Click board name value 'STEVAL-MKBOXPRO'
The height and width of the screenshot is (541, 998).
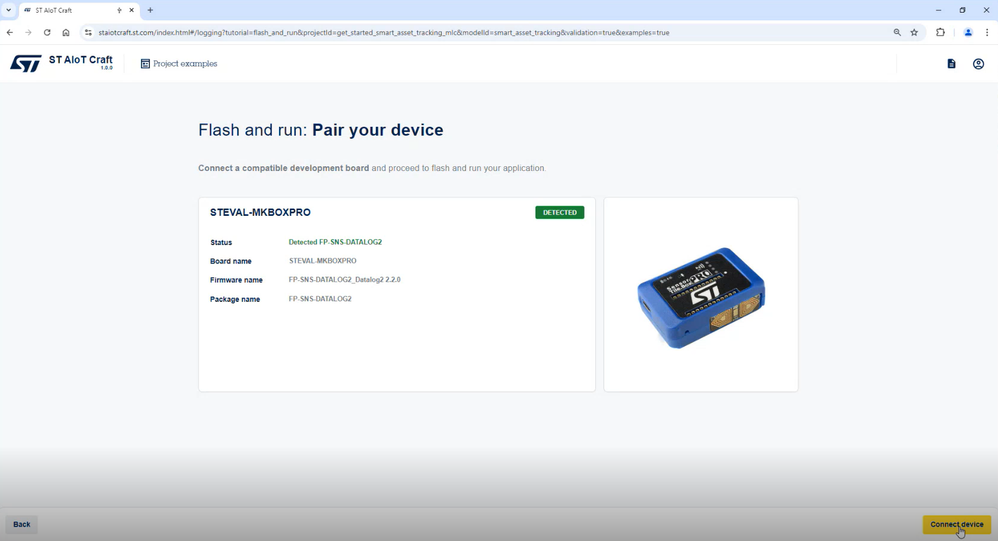pos(323,261)
